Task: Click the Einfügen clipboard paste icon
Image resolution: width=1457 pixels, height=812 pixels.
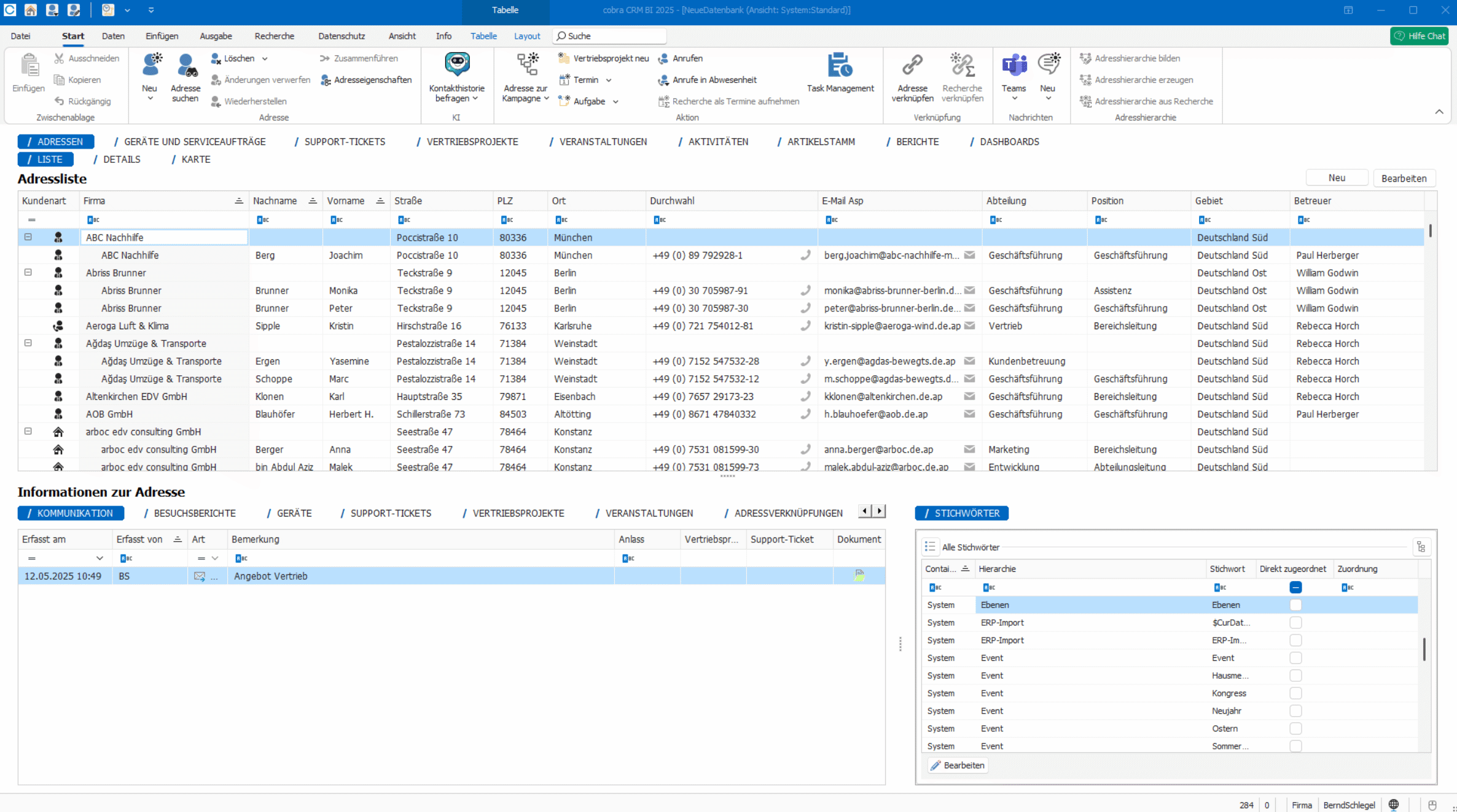Action: click(x=28, y=65)
